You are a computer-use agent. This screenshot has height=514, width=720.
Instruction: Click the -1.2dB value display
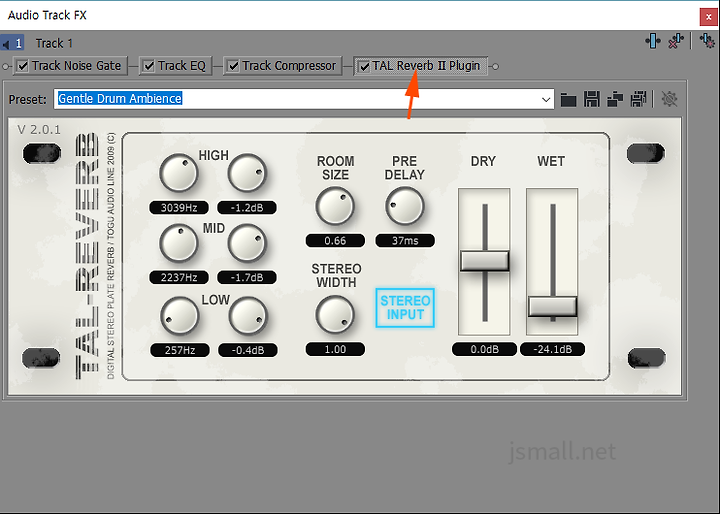click(247, 208)
